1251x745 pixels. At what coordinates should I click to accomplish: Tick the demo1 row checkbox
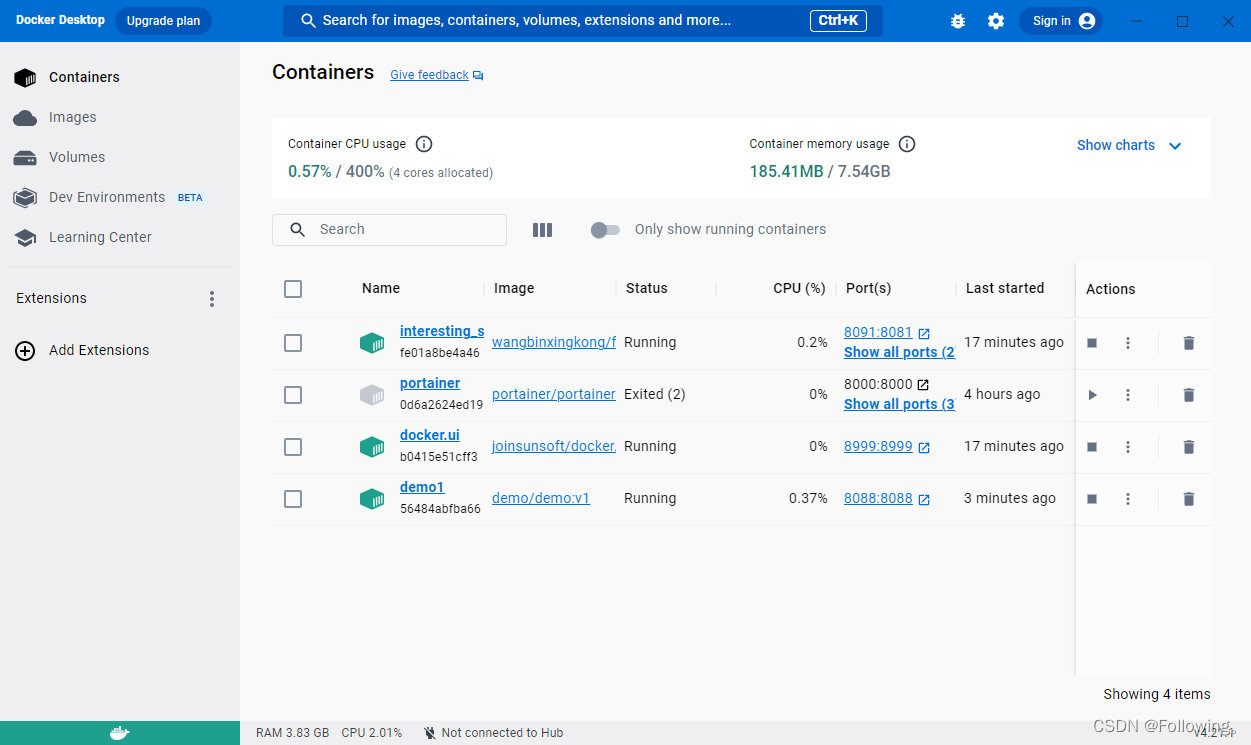point(293,499)
